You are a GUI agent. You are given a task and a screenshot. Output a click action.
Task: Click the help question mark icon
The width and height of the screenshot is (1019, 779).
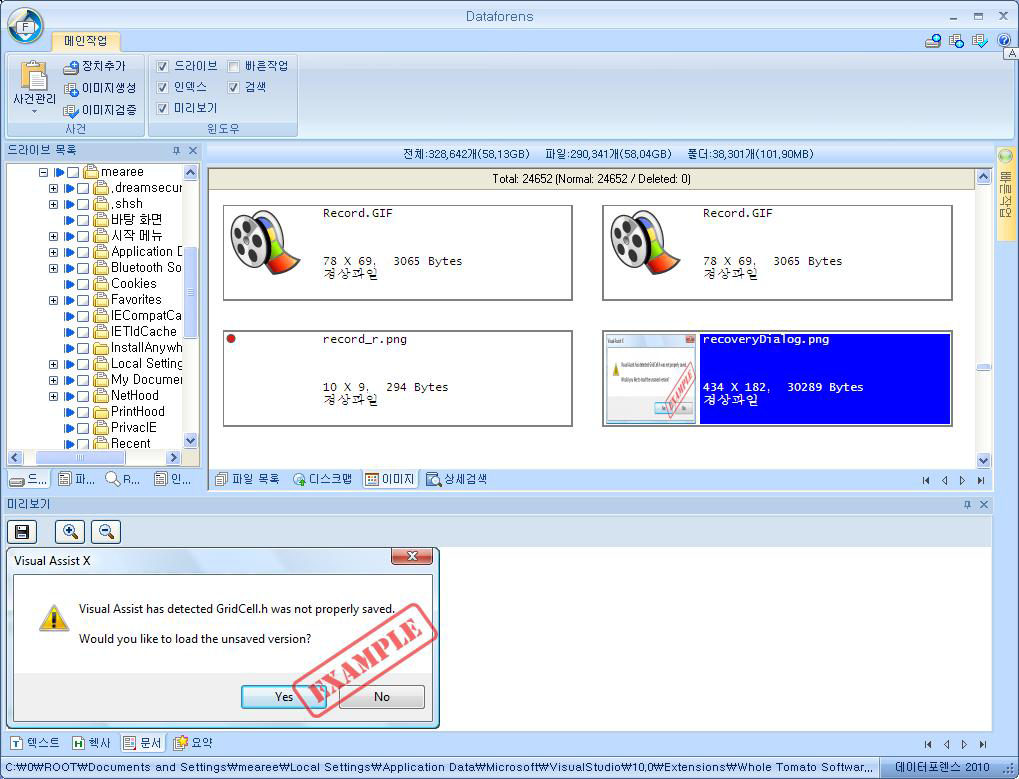1003,40
